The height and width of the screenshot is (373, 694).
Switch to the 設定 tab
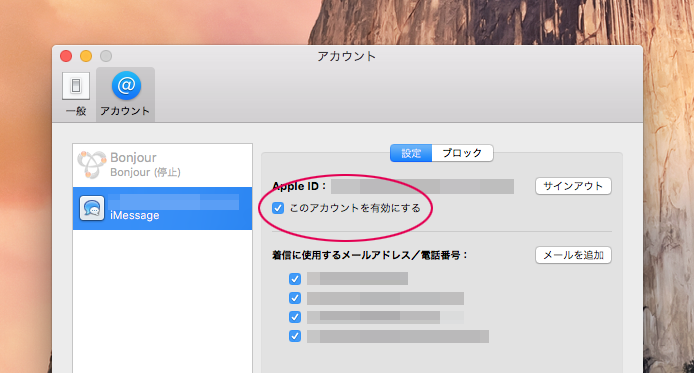pyautogui.click(x=411, y=153)
